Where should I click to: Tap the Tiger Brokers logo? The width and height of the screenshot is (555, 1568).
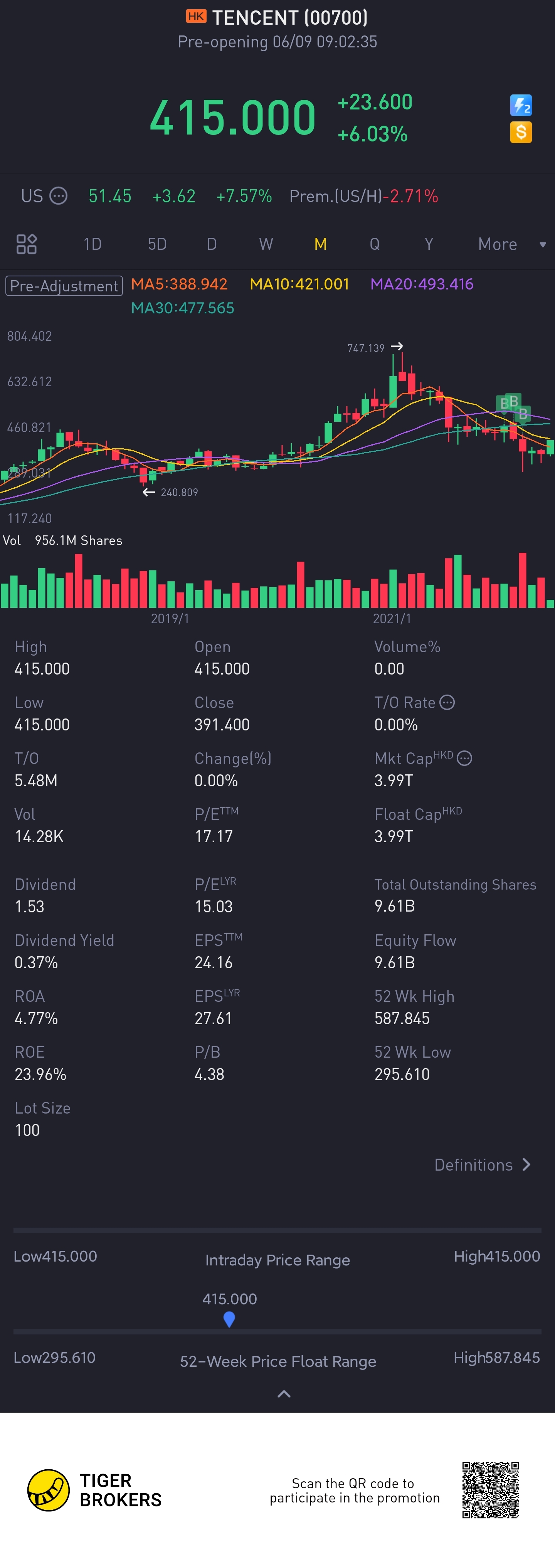click(x=94, y=1490)
